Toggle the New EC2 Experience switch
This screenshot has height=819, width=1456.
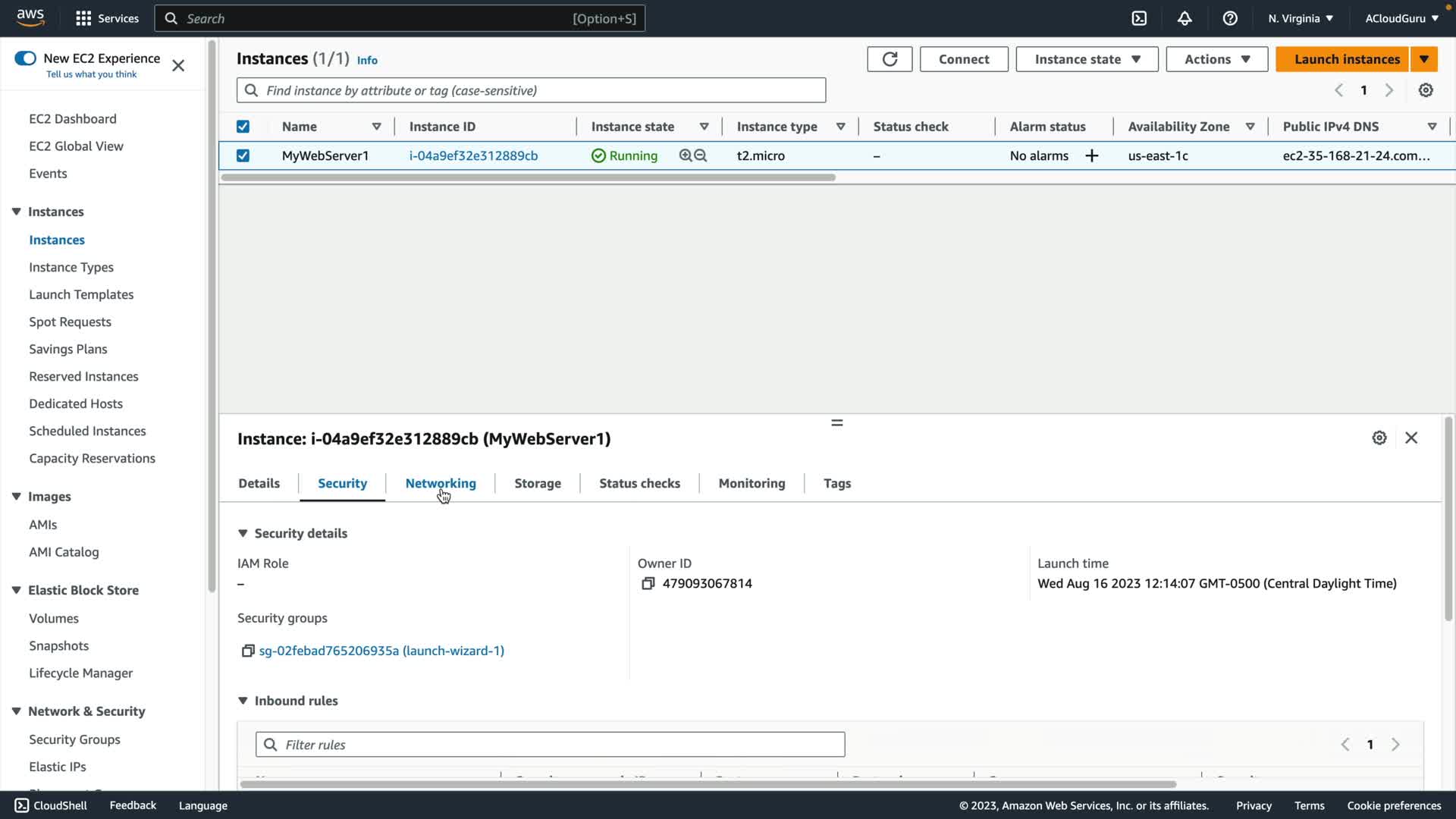(x=25, y=58)
